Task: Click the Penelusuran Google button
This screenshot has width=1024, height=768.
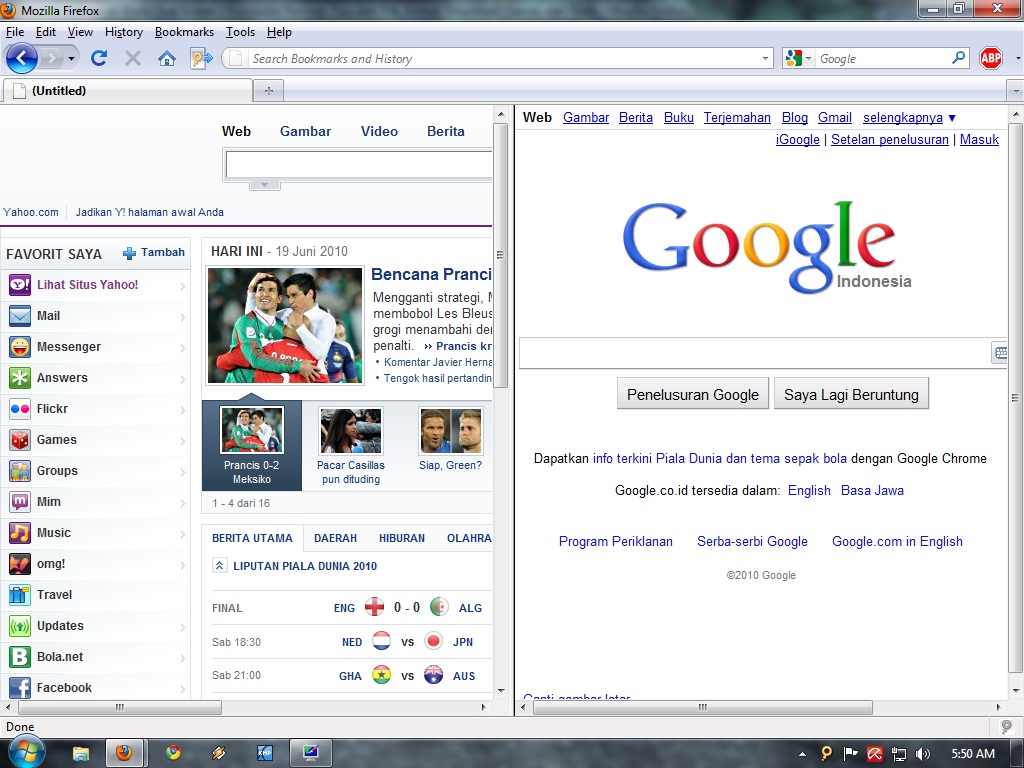Action: point(693,394)
